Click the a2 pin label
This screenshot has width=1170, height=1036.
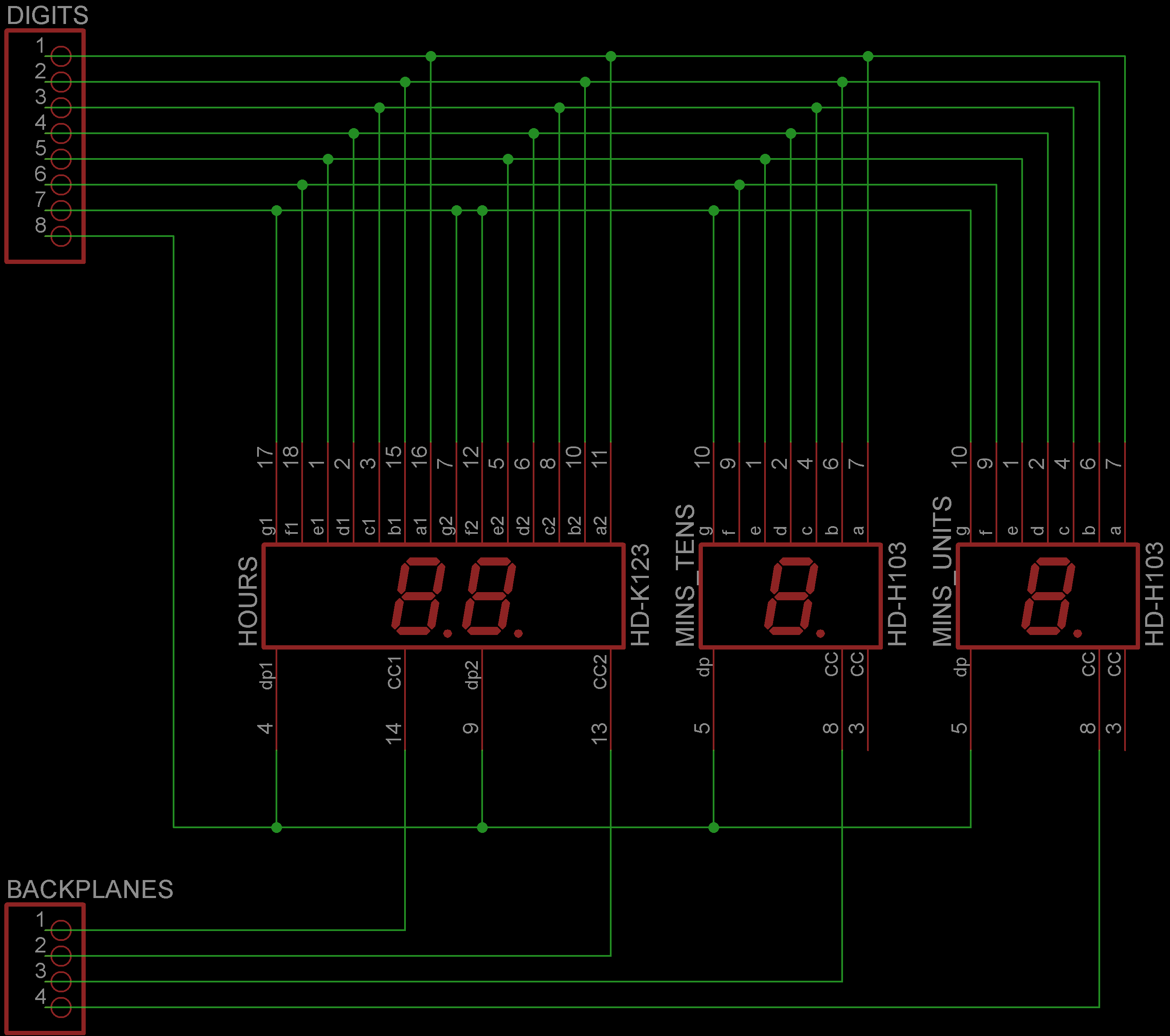pos(600,525)
